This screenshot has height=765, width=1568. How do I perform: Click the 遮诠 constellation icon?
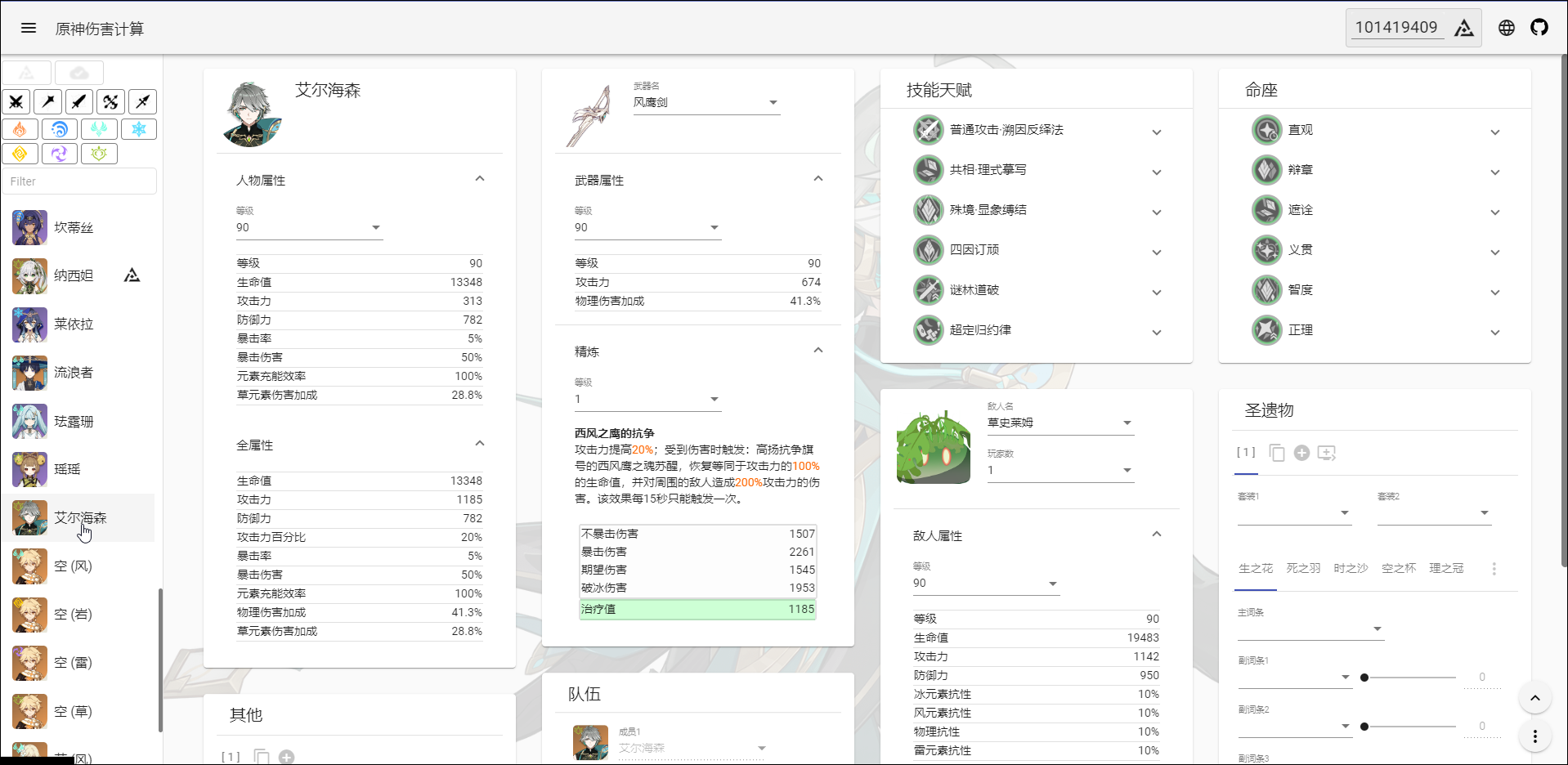[1267, 210]
